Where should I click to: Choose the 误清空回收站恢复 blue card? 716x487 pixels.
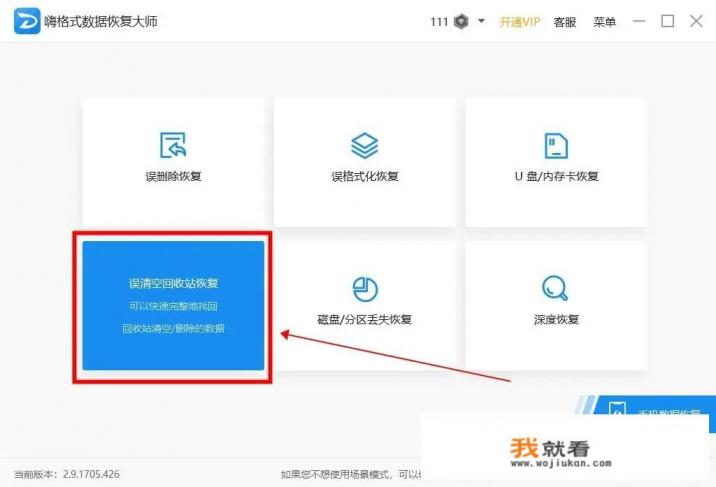point(173,306)
